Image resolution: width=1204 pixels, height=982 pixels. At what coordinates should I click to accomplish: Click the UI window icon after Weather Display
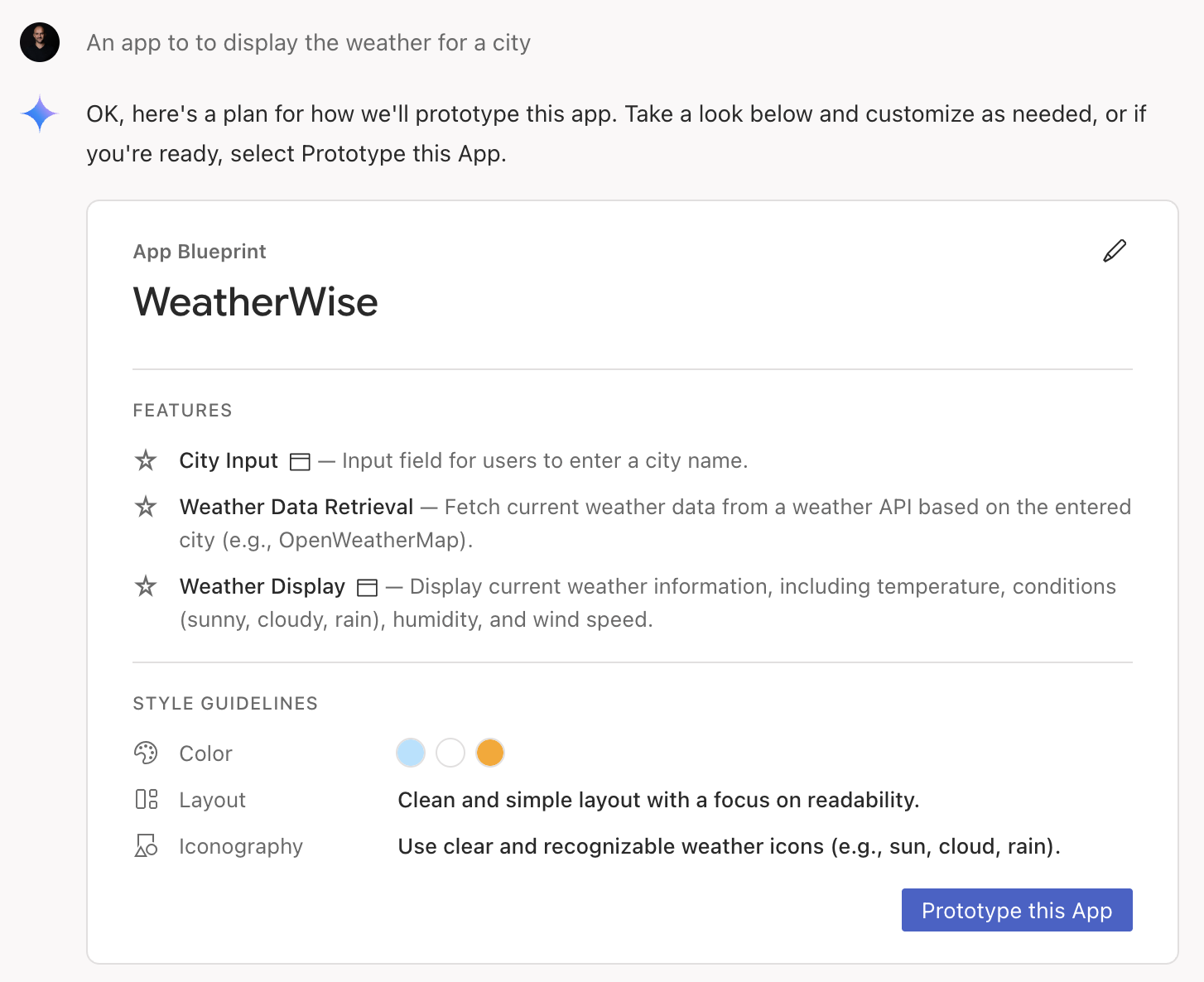point(367,588)
